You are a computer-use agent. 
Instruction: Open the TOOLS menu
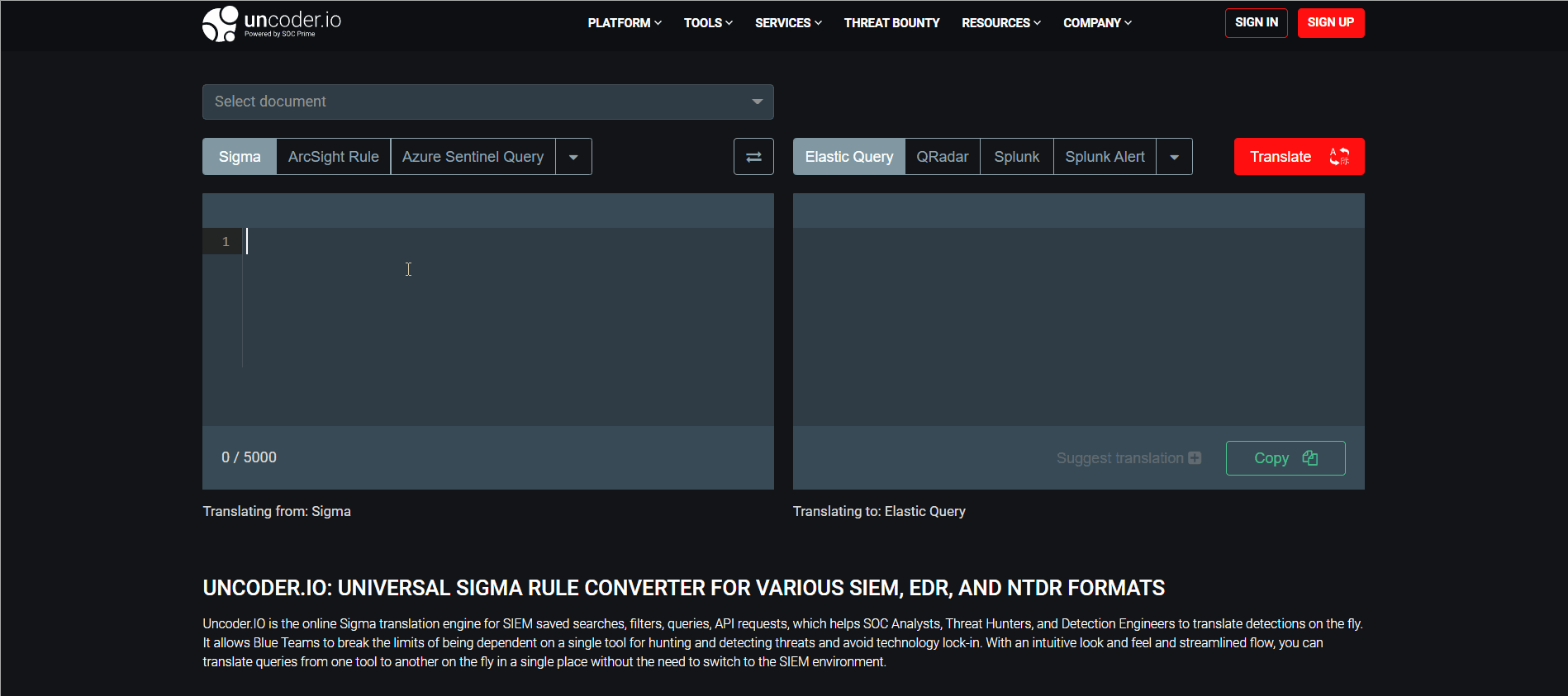(x=708, y=23)
